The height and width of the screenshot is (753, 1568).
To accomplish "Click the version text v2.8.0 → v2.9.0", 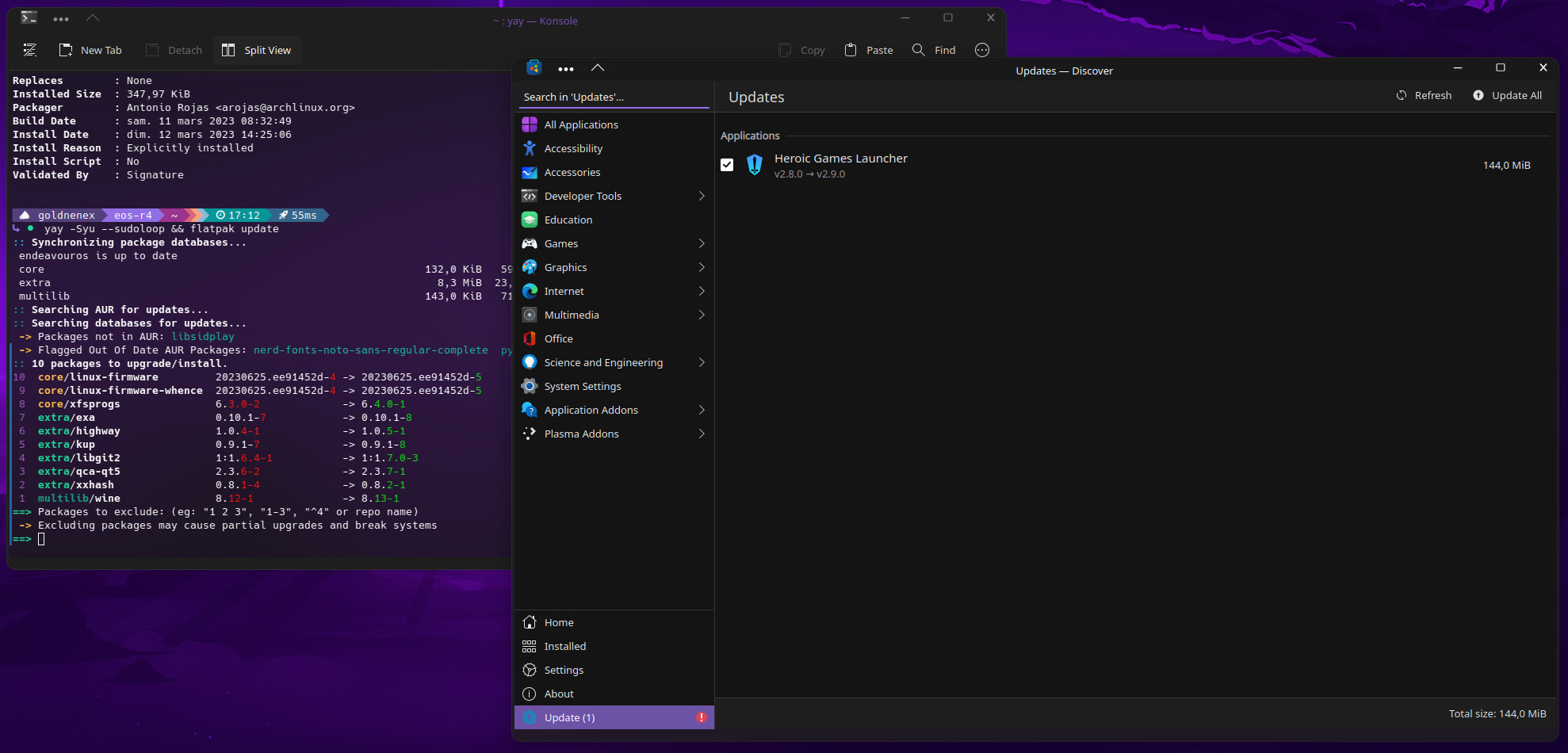I will tap(809, 174).
